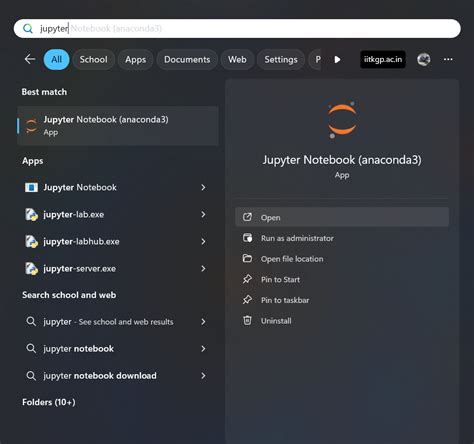Choose Uninstall in the preview pane
474x444 pixels.
coord(342,321)
